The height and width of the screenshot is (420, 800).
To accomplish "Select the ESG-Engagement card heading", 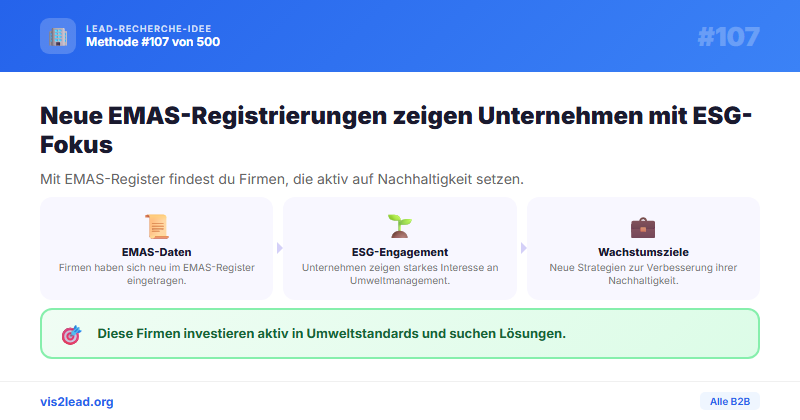I will tap(400, 252).
